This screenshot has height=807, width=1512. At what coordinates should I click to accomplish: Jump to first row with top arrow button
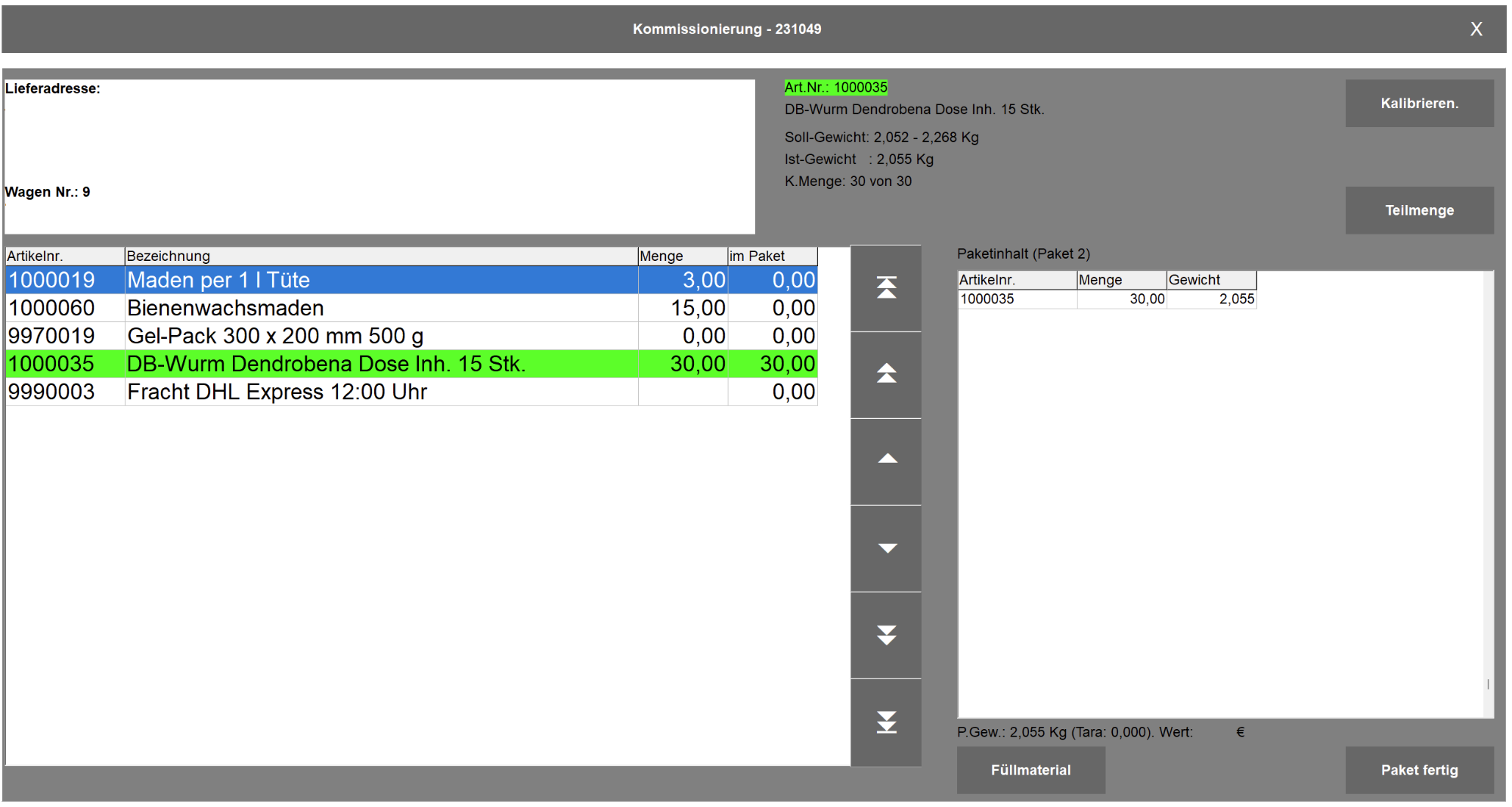pos(886,288)
